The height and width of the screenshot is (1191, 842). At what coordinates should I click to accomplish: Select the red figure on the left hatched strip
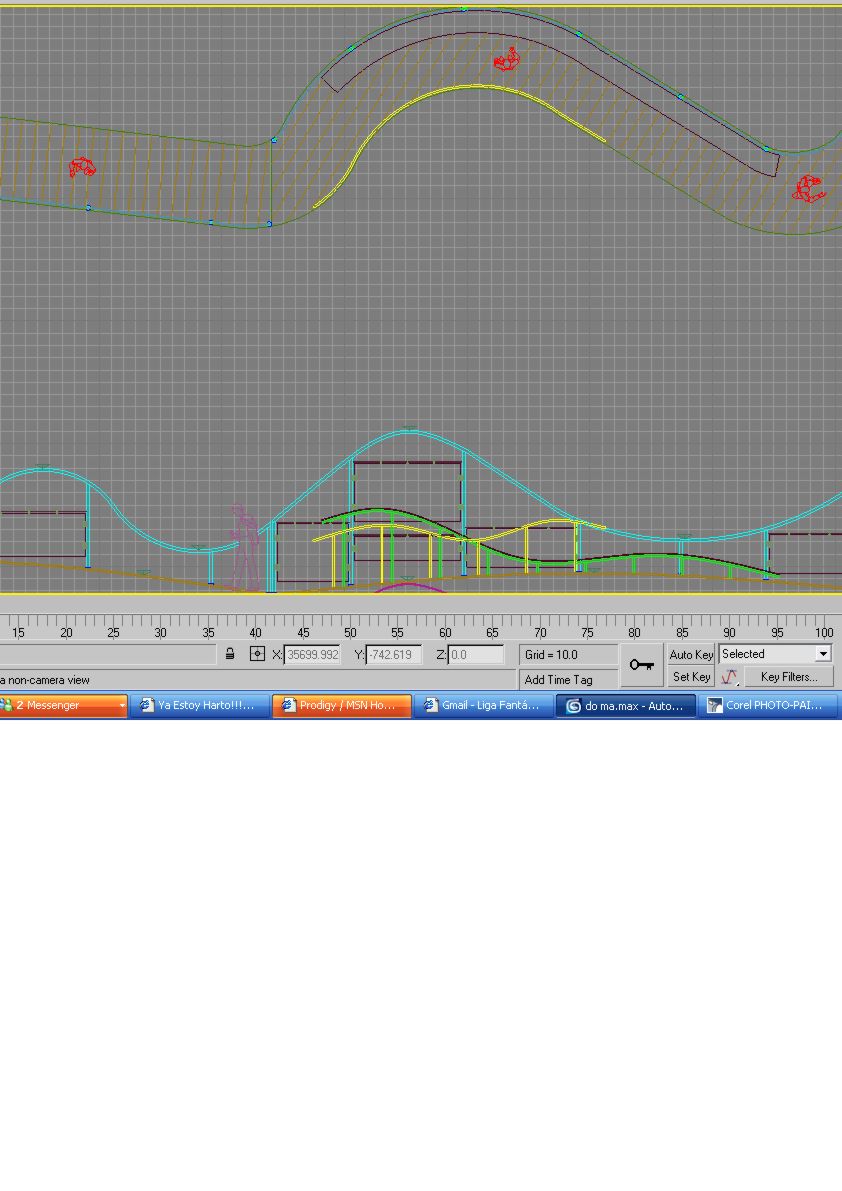(x=82, y=167)
